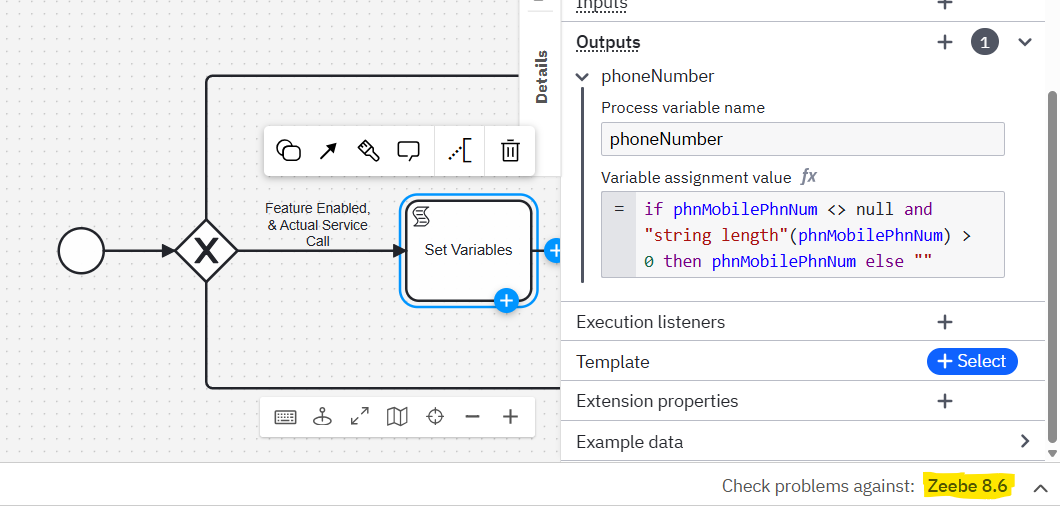
Task: Select the connect arrow tool in context pad
Action: [328, 151]
